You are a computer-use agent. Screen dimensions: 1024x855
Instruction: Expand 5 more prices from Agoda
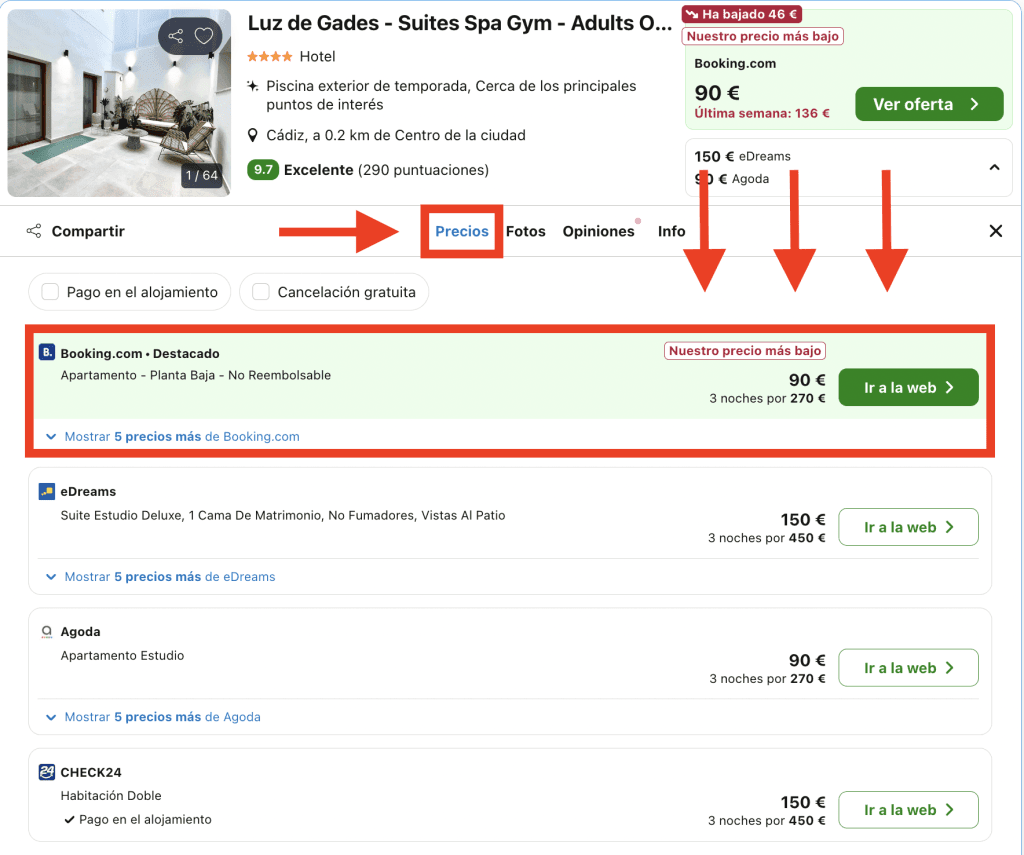(154, 717)
